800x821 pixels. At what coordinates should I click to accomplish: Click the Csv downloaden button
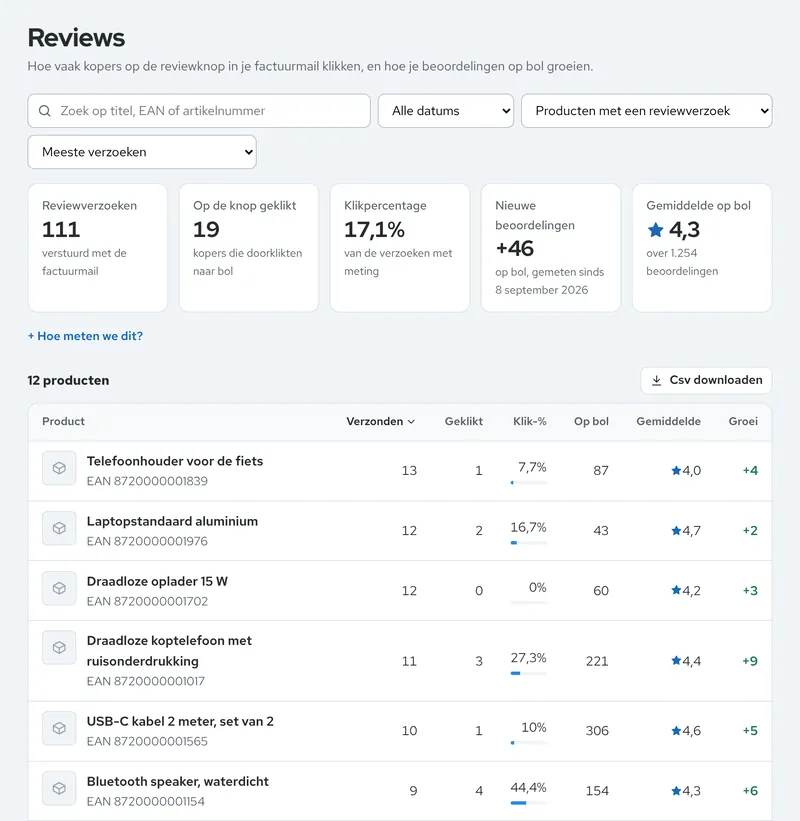[x=706, y=381]
